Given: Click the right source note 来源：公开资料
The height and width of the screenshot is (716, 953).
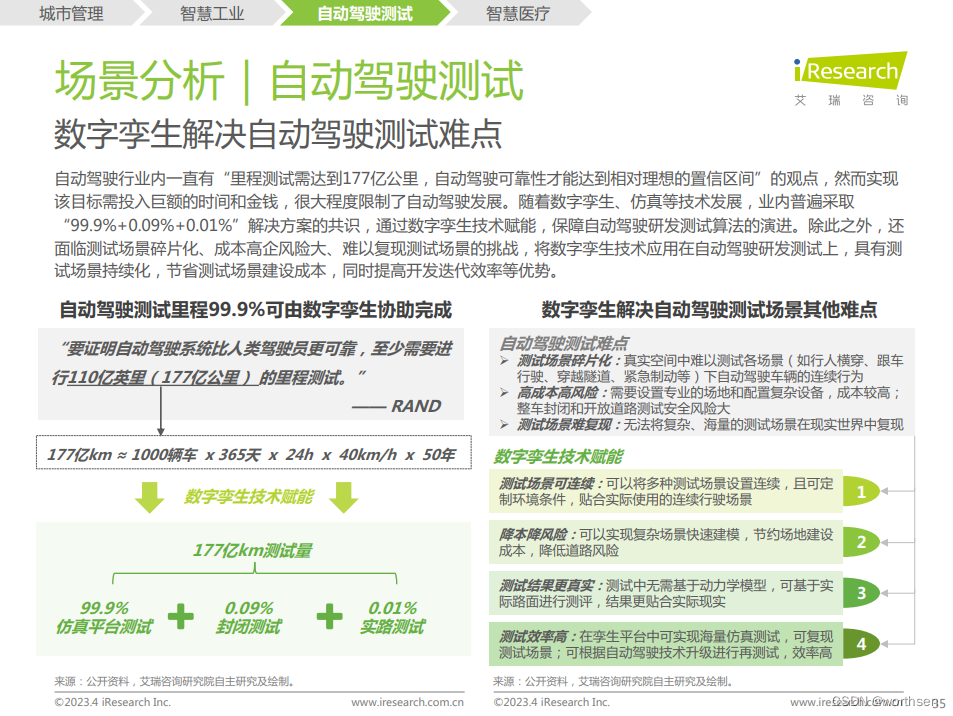Looking at the screenshot, I should (613, 681).
